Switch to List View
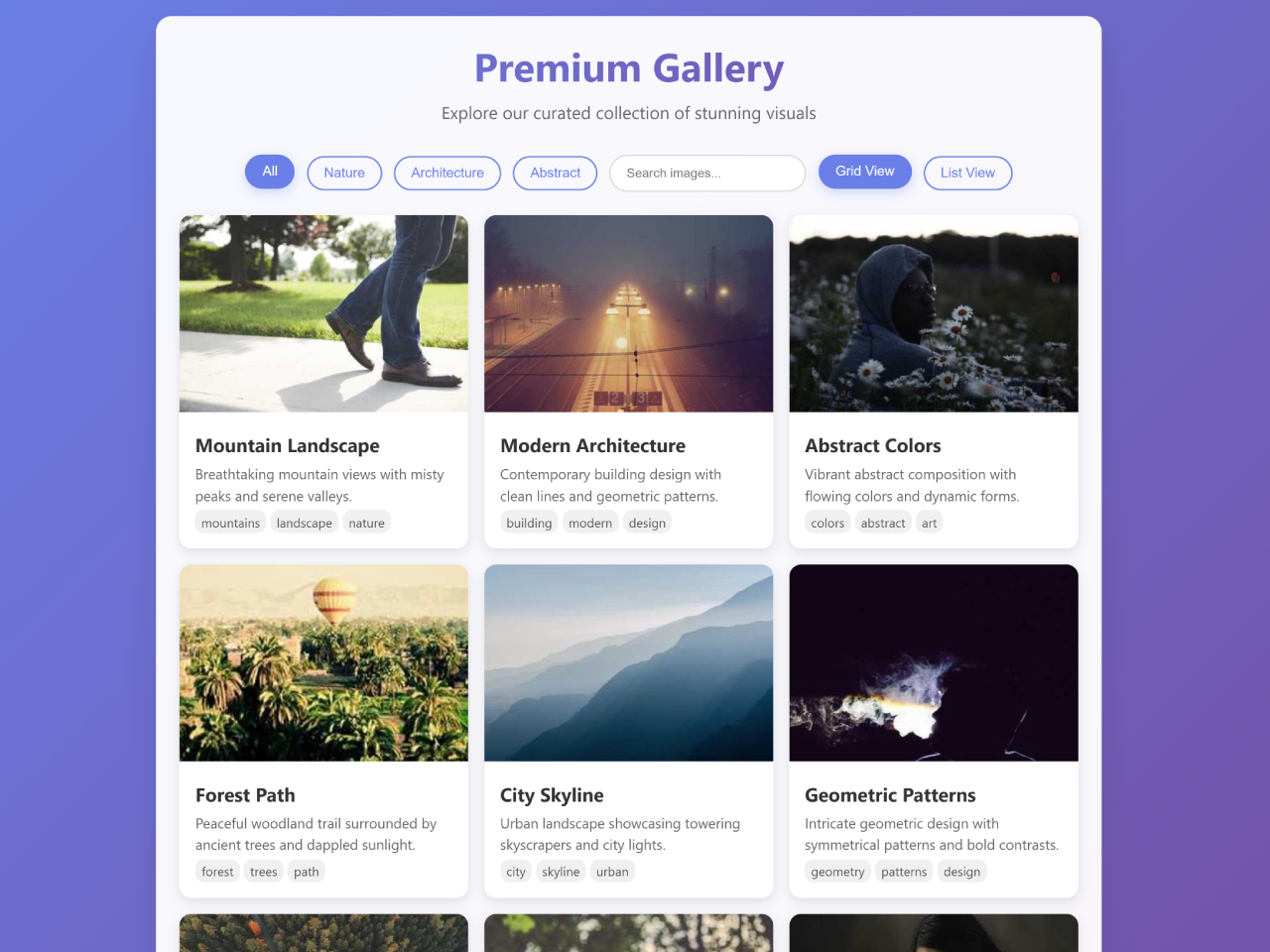1270x952 pixels. [967, 173]
